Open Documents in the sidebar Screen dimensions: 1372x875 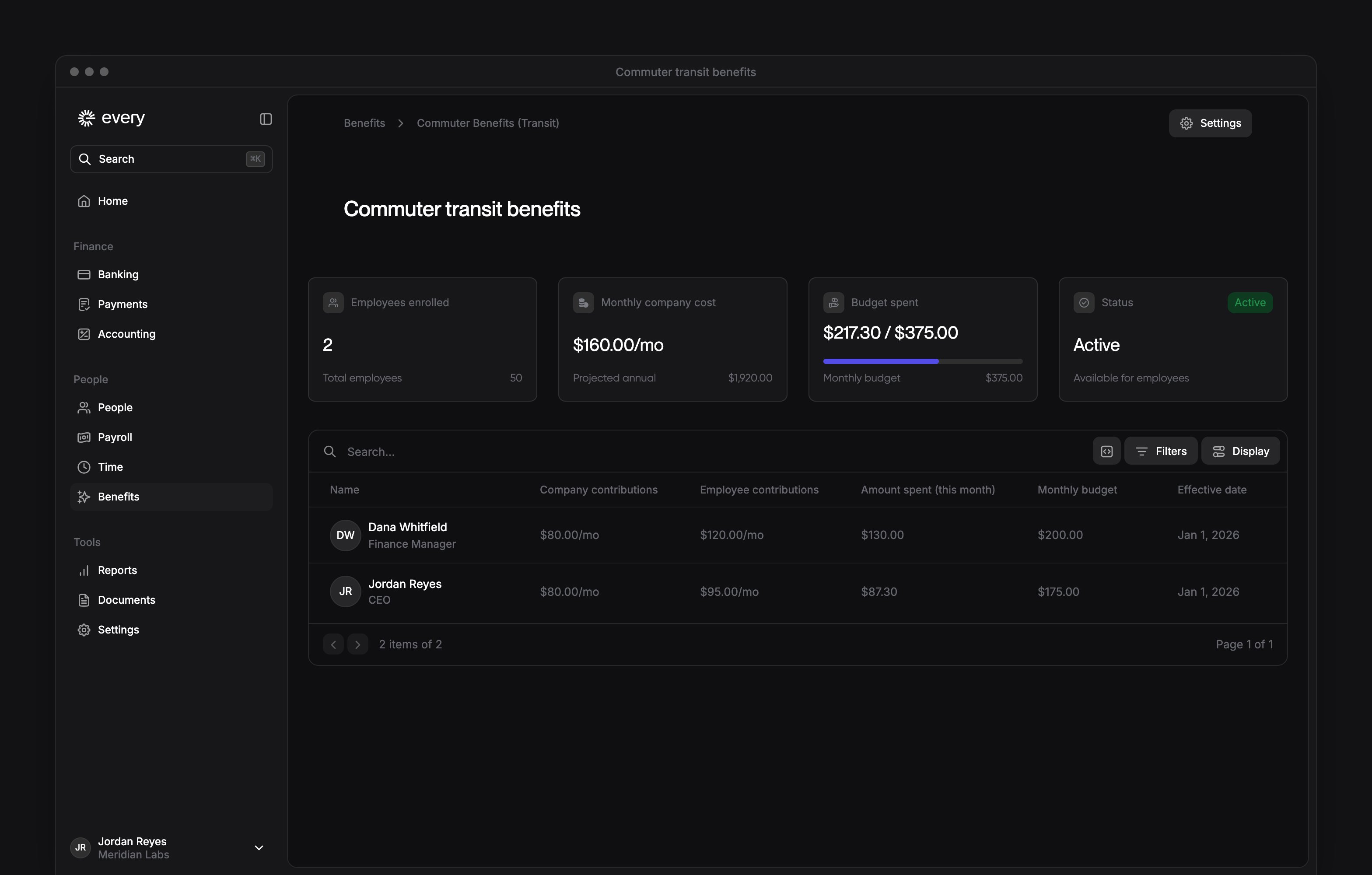point(171,600)
